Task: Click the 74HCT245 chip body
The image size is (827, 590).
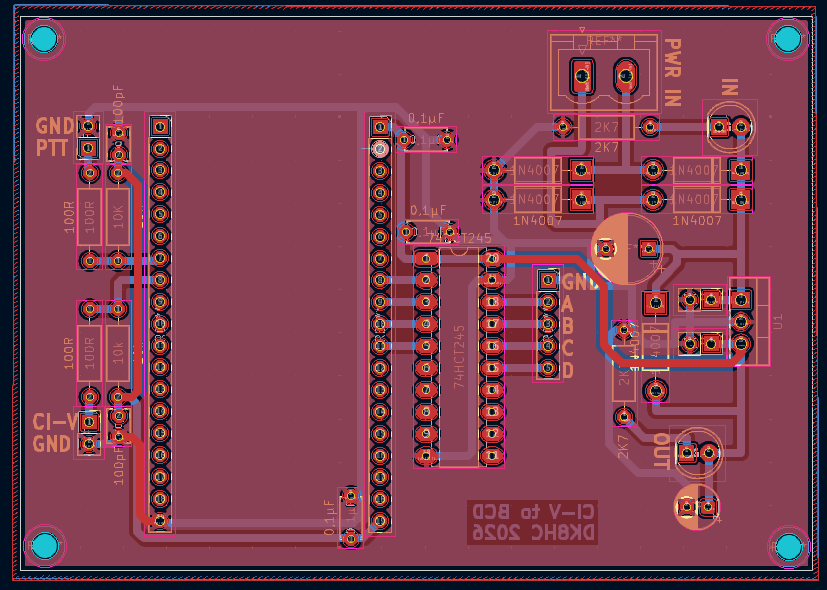Action: click(x=459, y=357)
